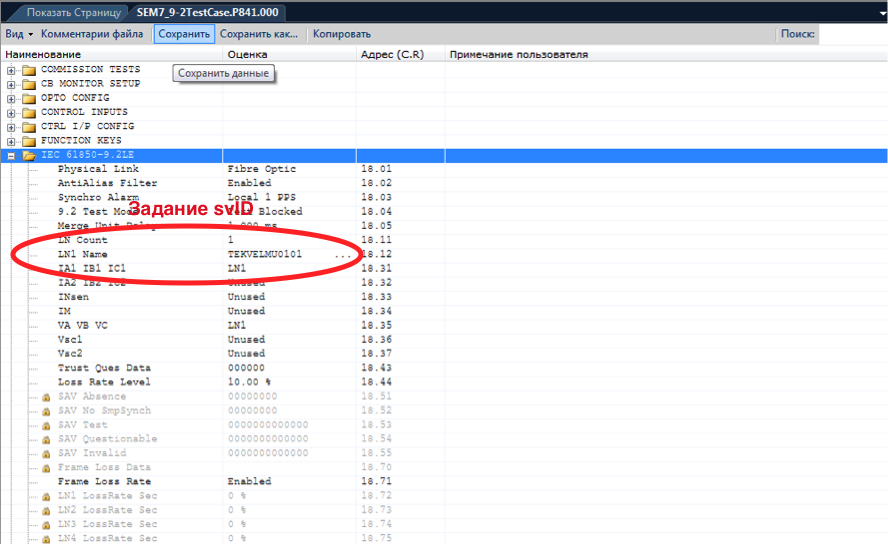Expand the CB MONITOR SETUP node
The height and width of the screenshot is (544, 888).
pos(11,84)
